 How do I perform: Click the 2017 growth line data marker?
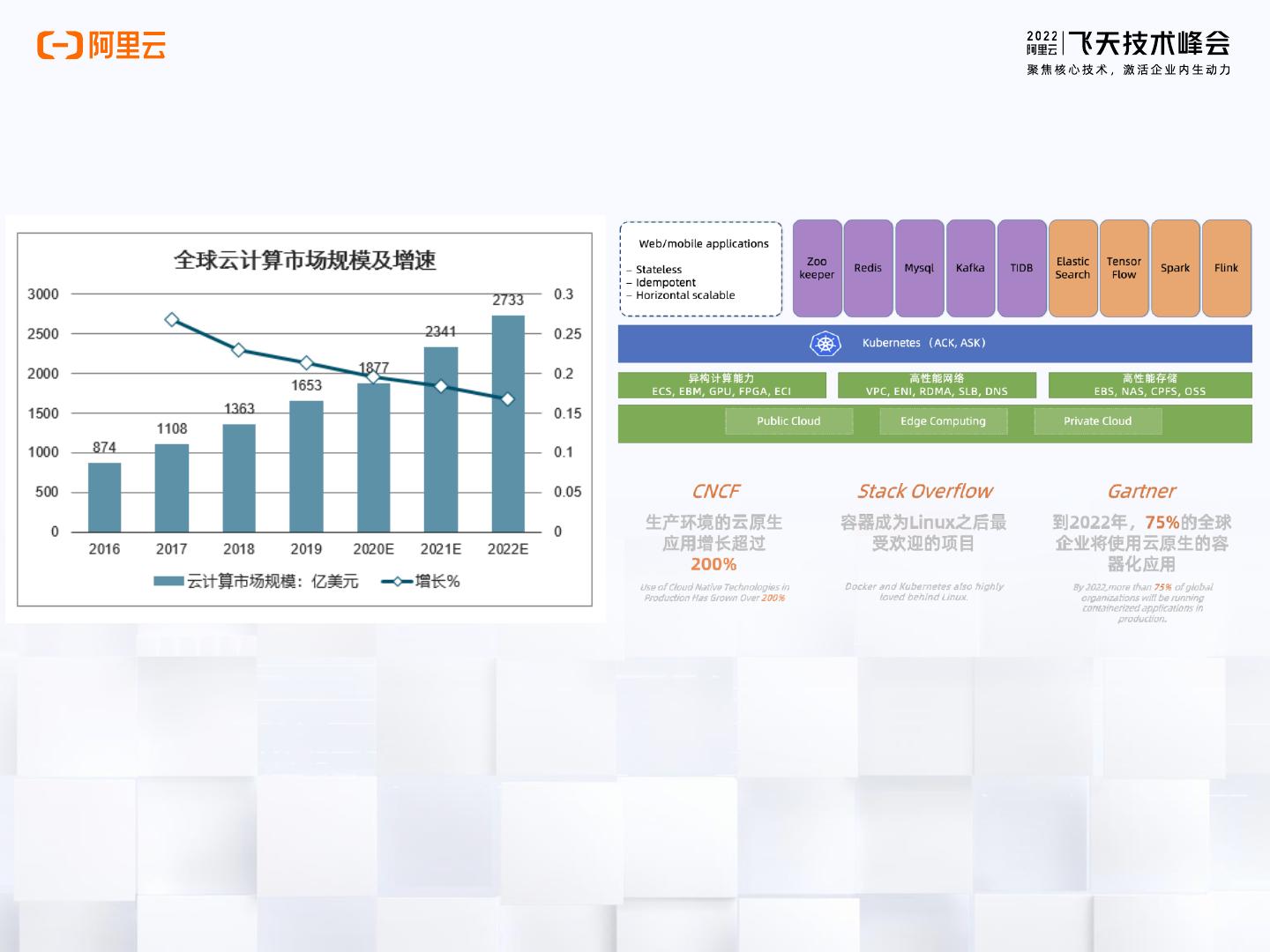coord(172,320)
